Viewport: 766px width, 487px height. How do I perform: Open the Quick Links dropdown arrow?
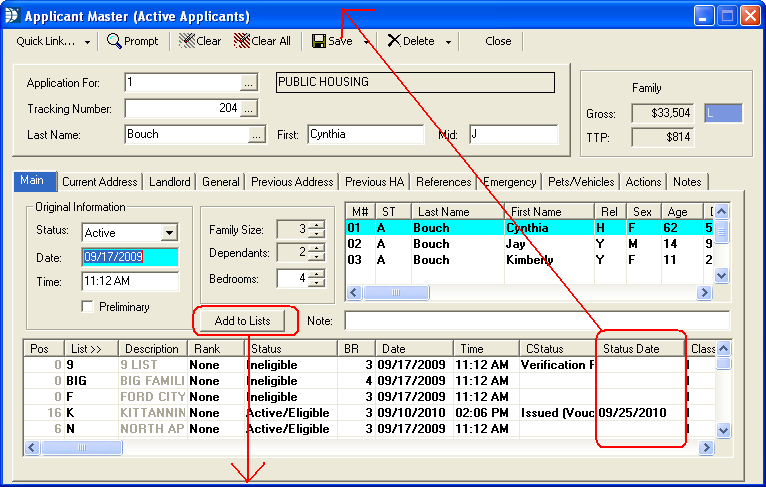[x=87, y=42]
